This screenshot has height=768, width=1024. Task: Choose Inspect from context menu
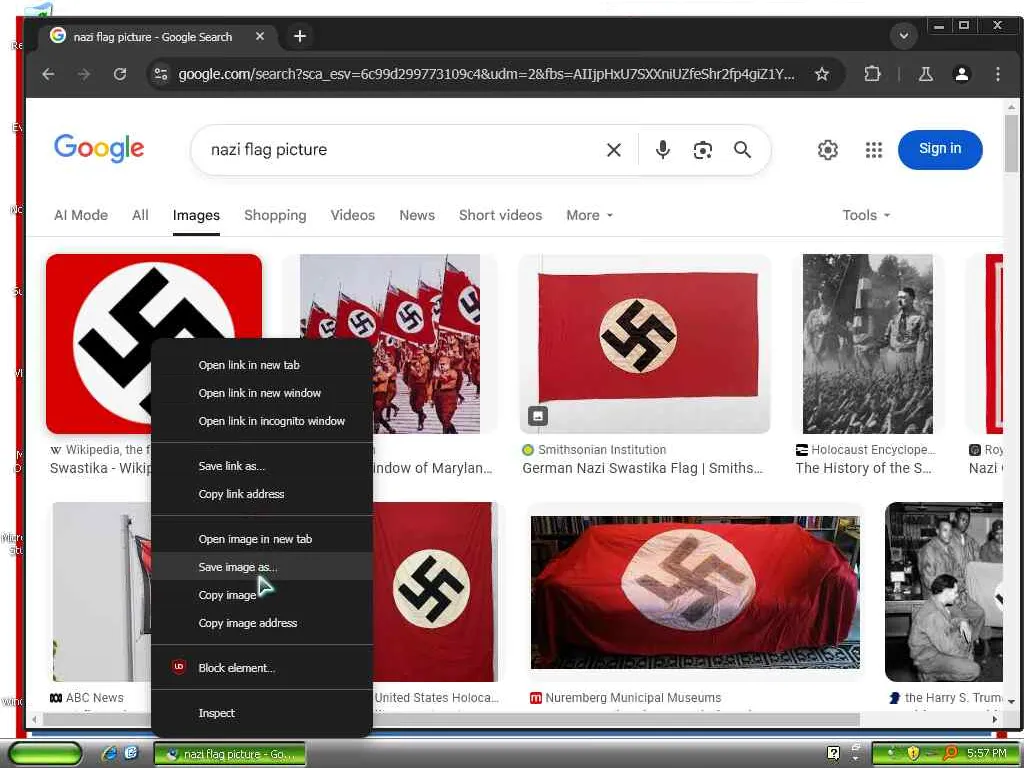coord(262,713)
